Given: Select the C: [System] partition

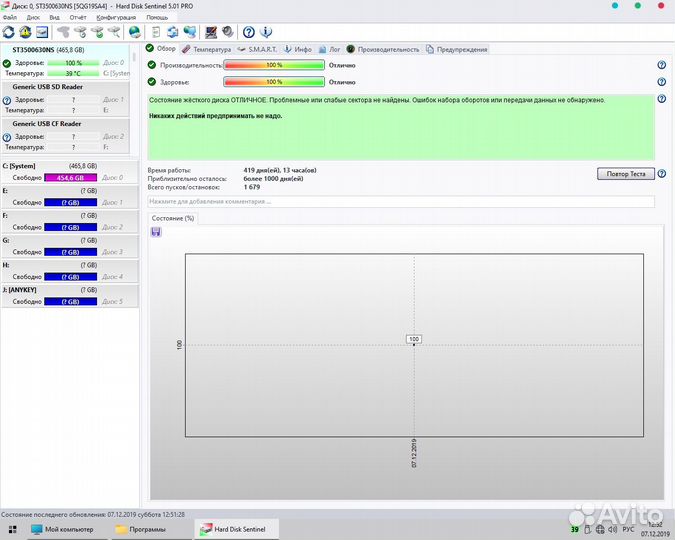Looking at the screenshot, I should coord(69,171).
